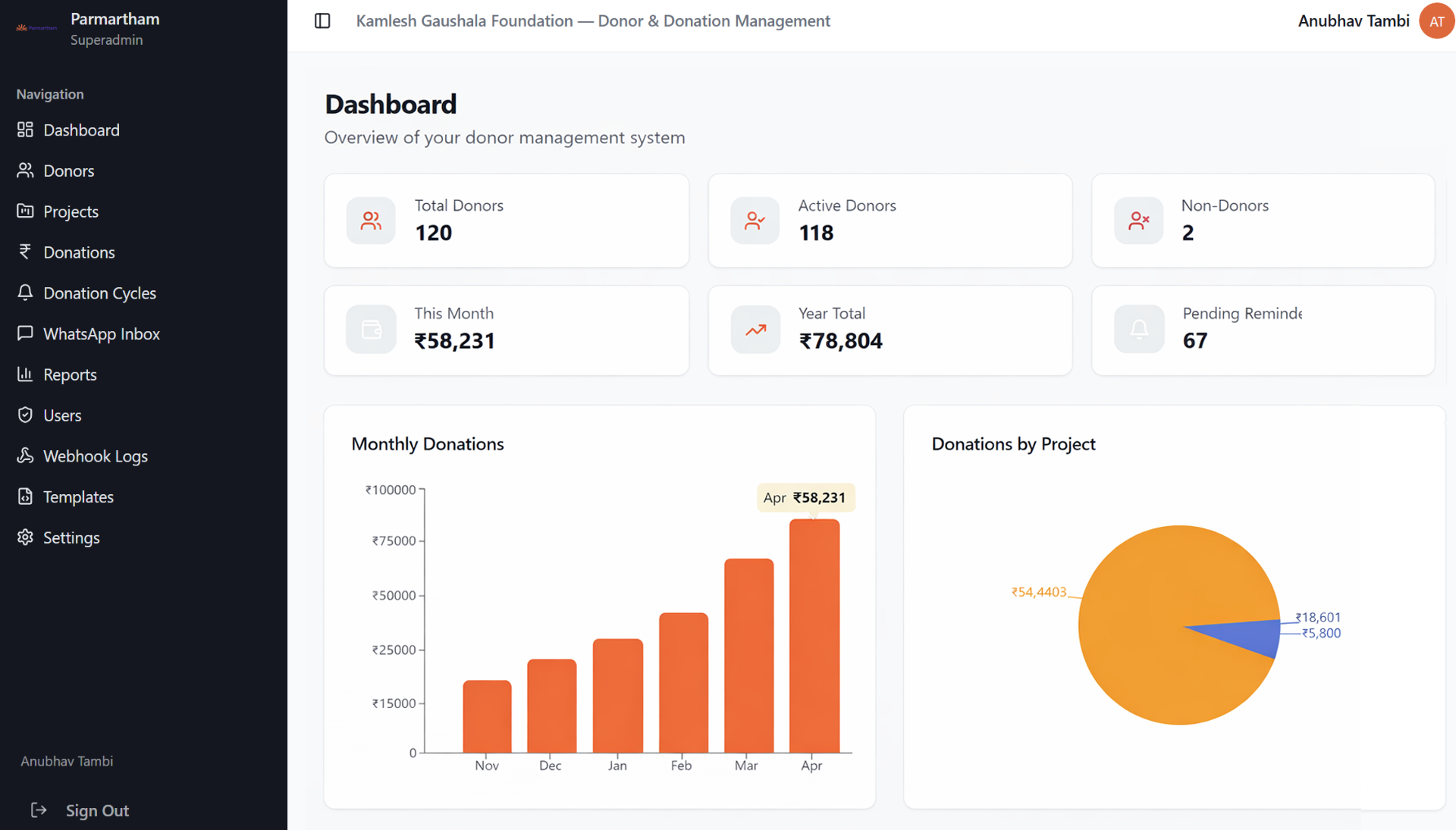Click the Users shield icon
This screenshot has width=1456, height=830.
[x=25, y=415]
